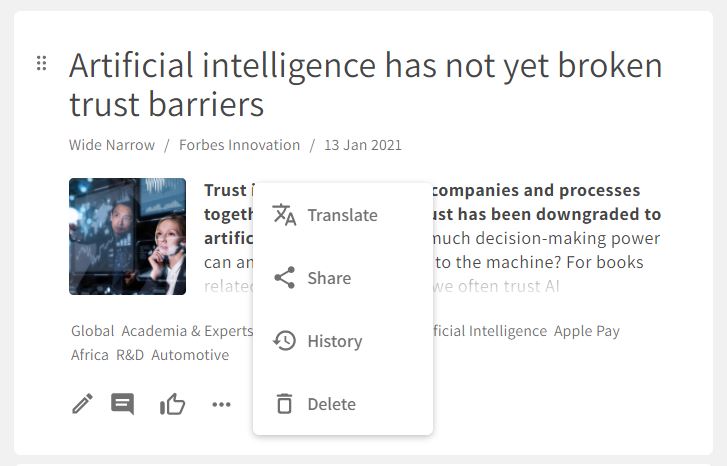
Task: Open the comment icon
Action: 123,404
